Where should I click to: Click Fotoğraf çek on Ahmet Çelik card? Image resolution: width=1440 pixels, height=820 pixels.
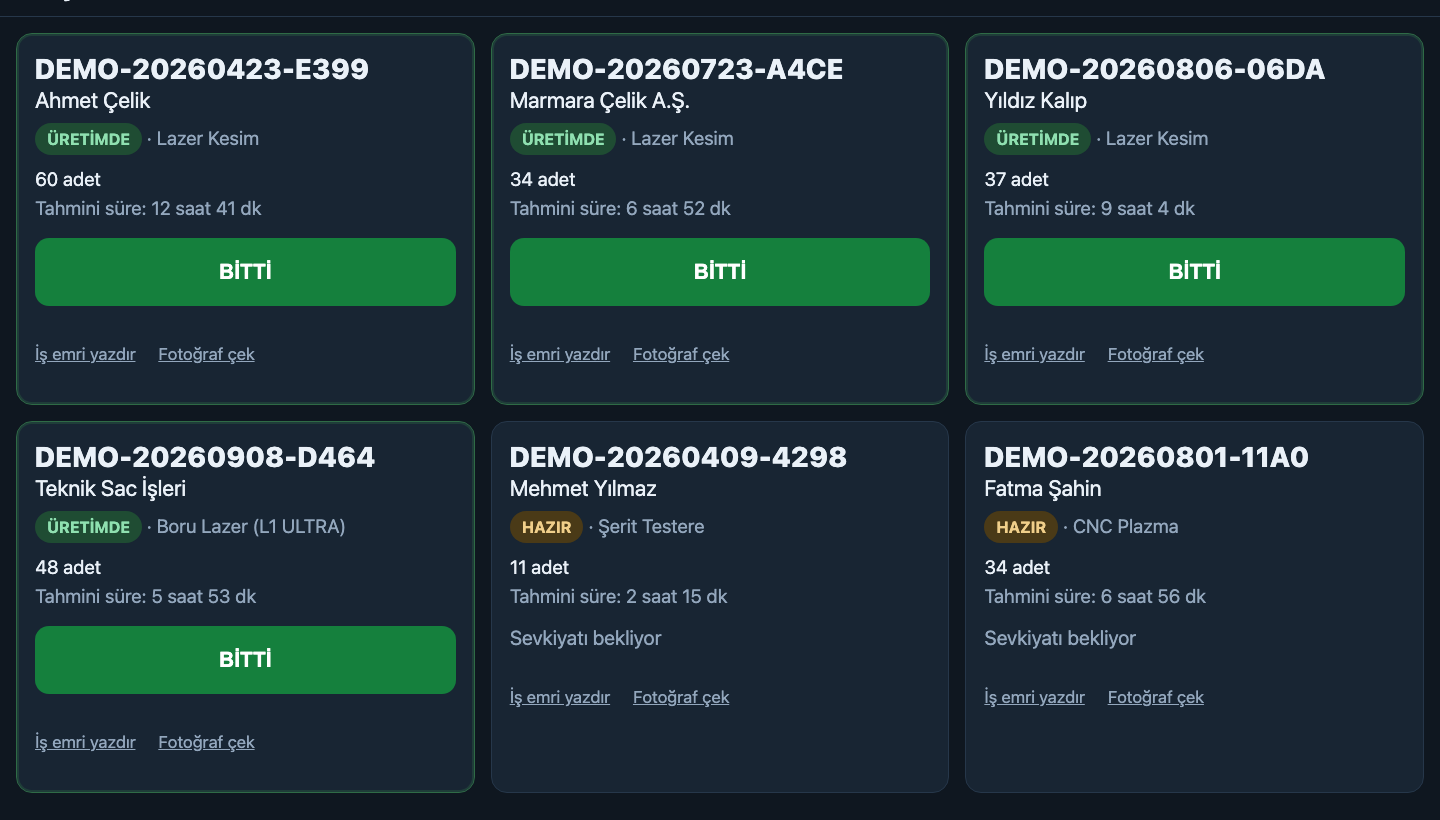point(206,354)
